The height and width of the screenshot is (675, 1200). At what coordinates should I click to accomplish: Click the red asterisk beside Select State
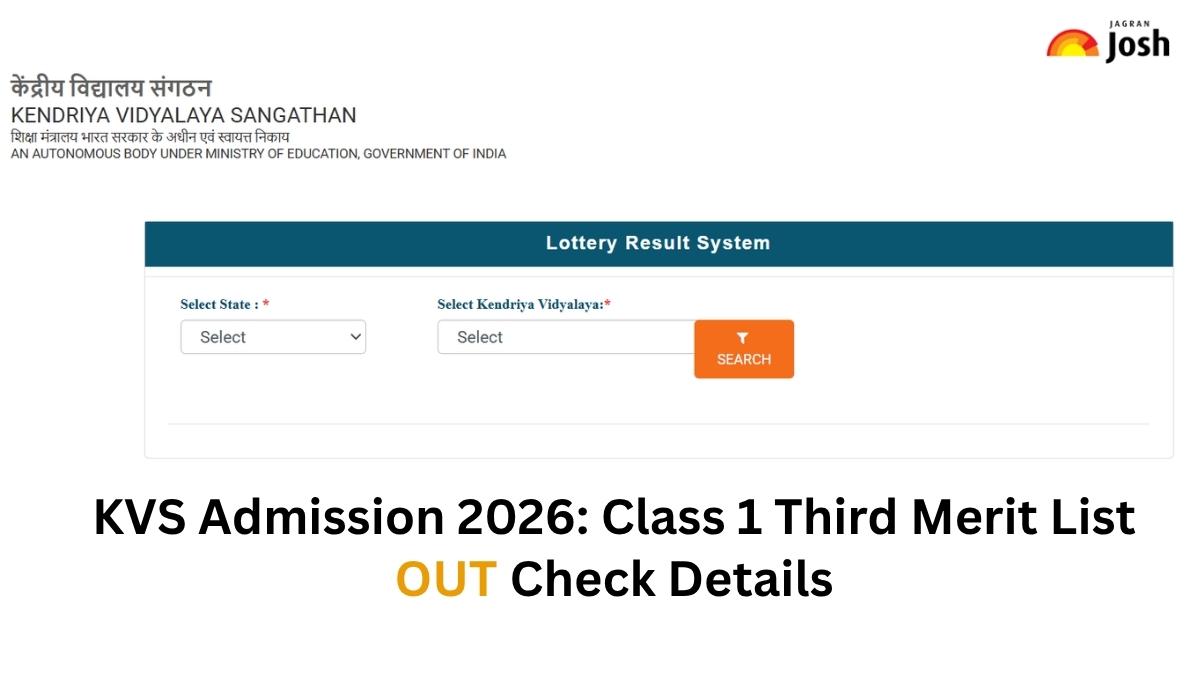(x=266, y=304)
